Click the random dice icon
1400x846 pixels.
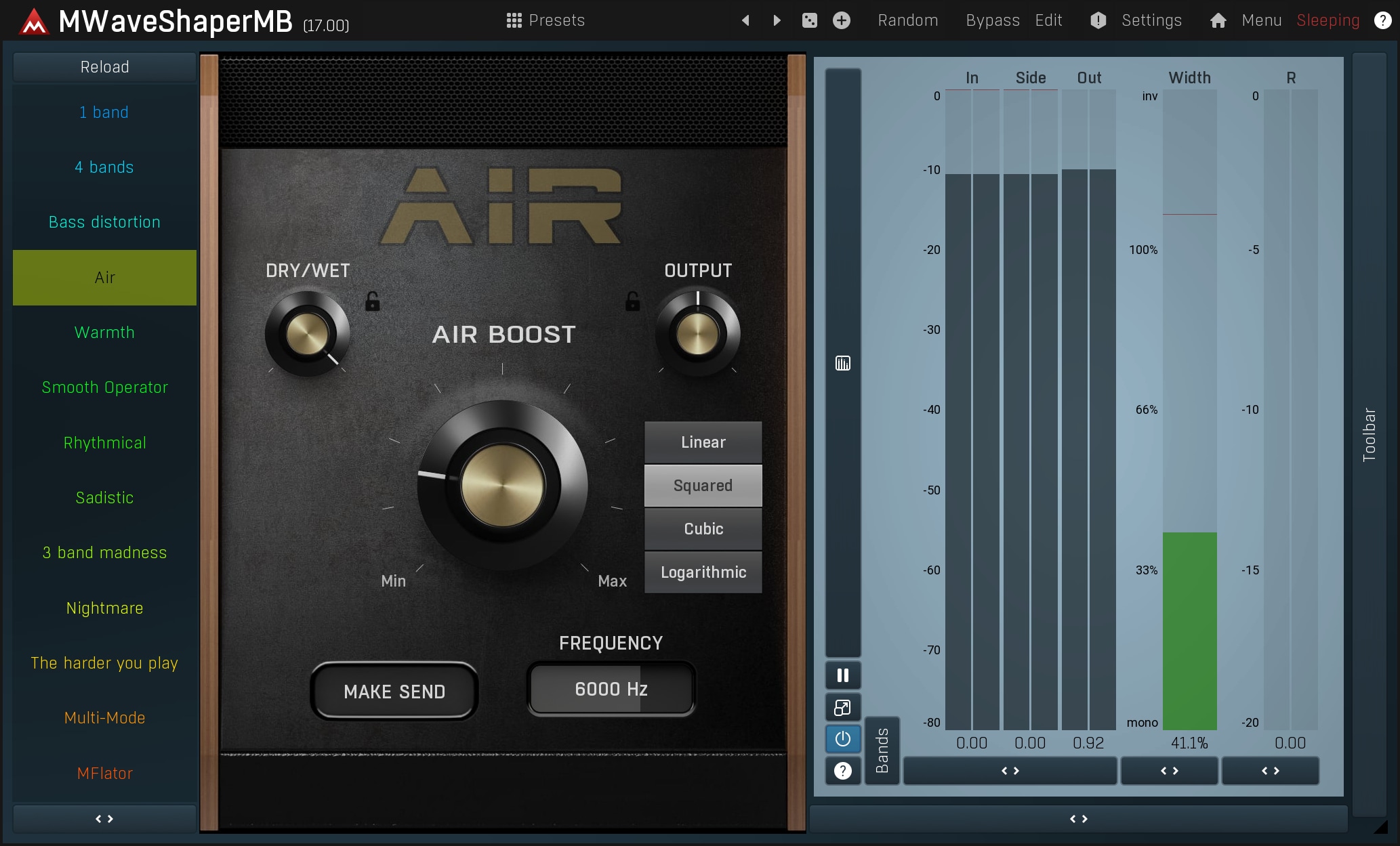pyautogui.click(x=809, y=20)
